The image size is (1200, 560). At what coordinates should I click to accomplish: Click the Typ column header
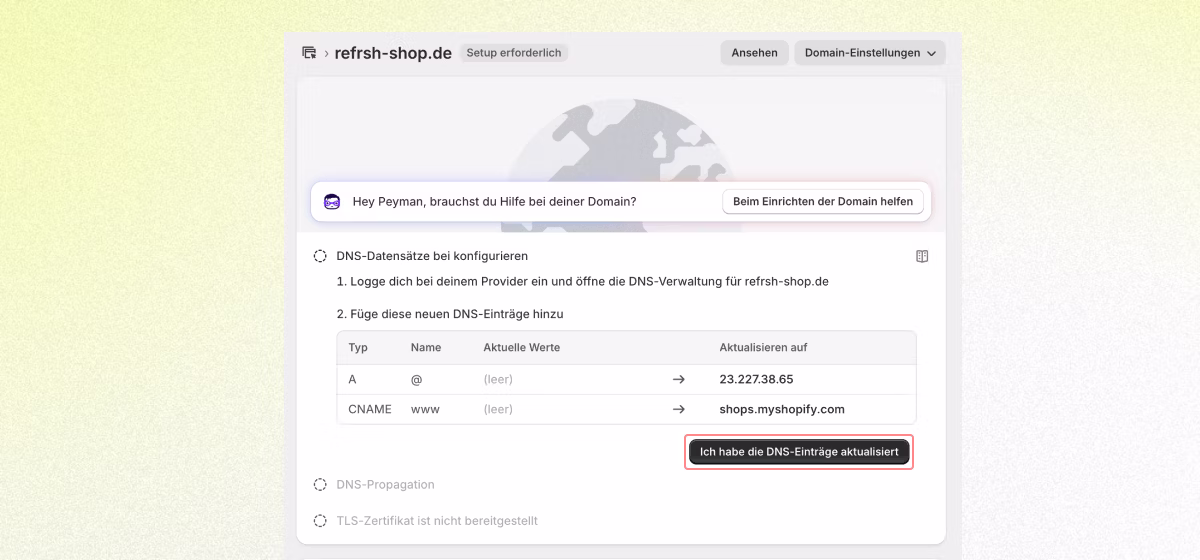(358, 347)
